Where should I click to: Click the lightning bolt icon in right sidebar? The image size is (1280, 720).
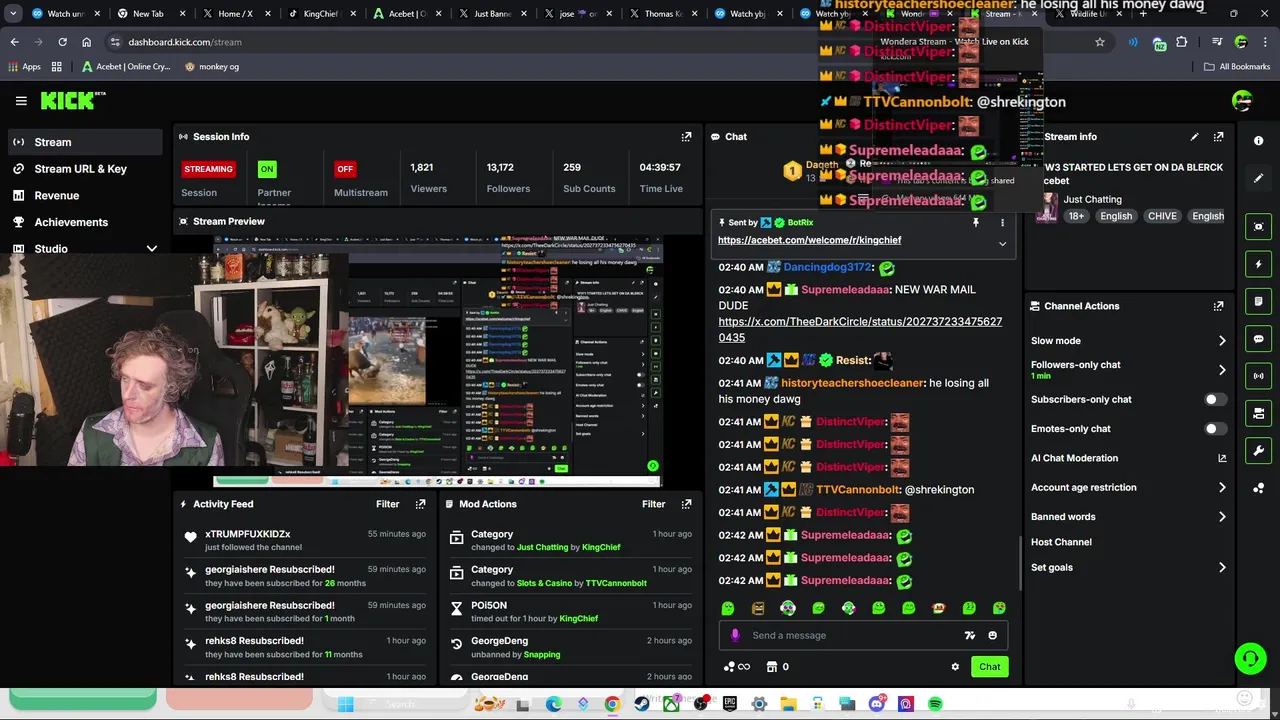(1259, 264)
